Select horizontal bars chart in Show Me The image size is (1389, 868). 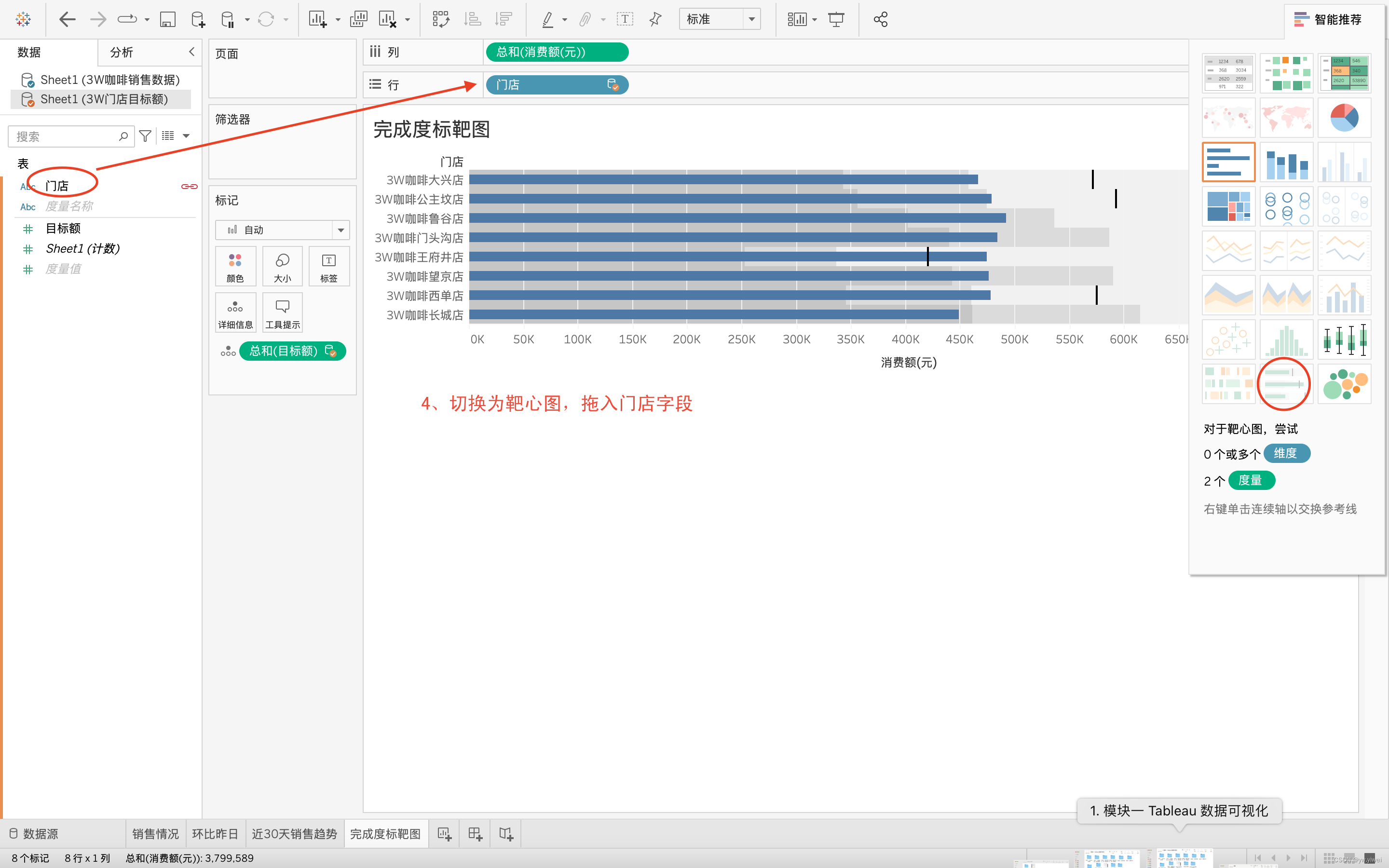pos(1229,162)
